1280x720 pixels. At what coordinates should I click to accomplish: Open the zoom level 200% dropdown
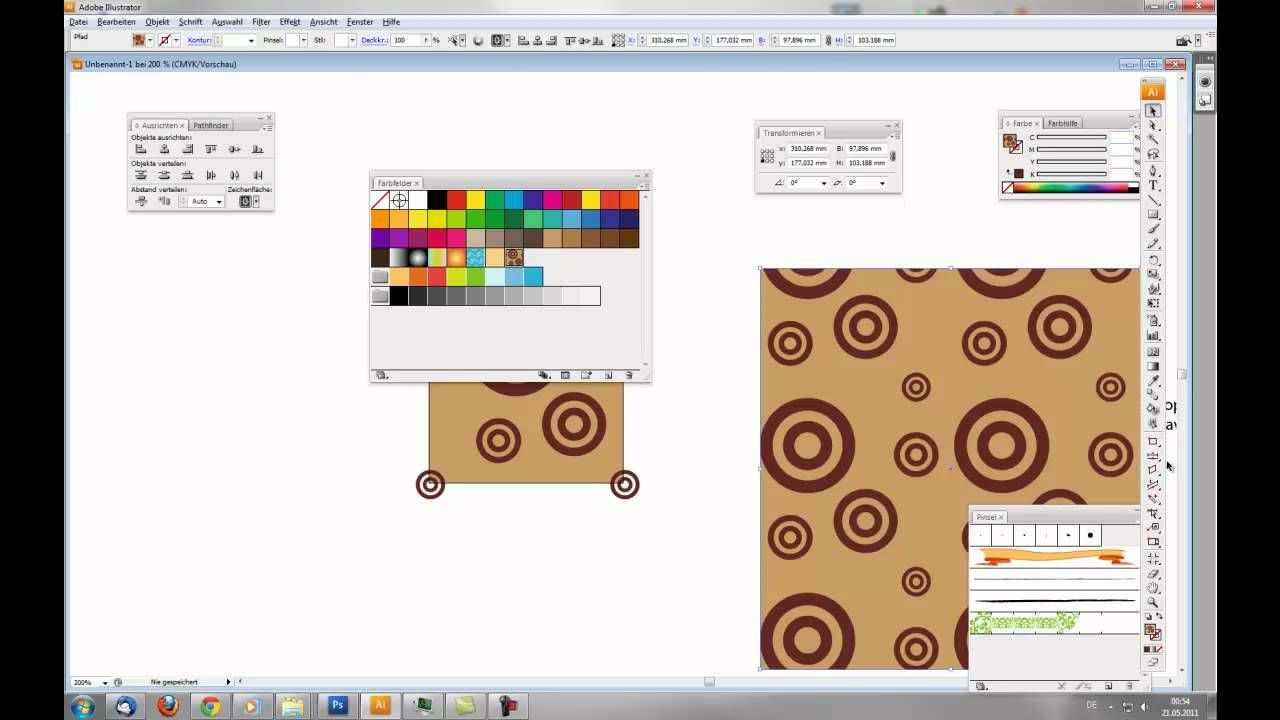[104, 682]
